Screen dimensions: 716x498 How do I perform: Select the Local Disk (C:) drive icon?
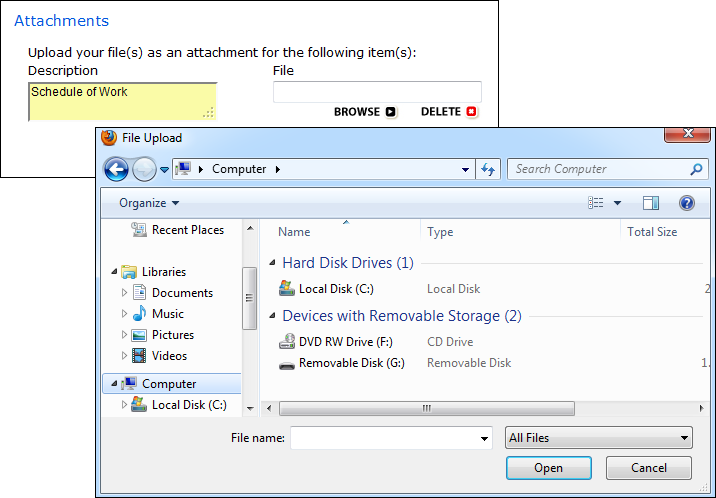[287, 289]
